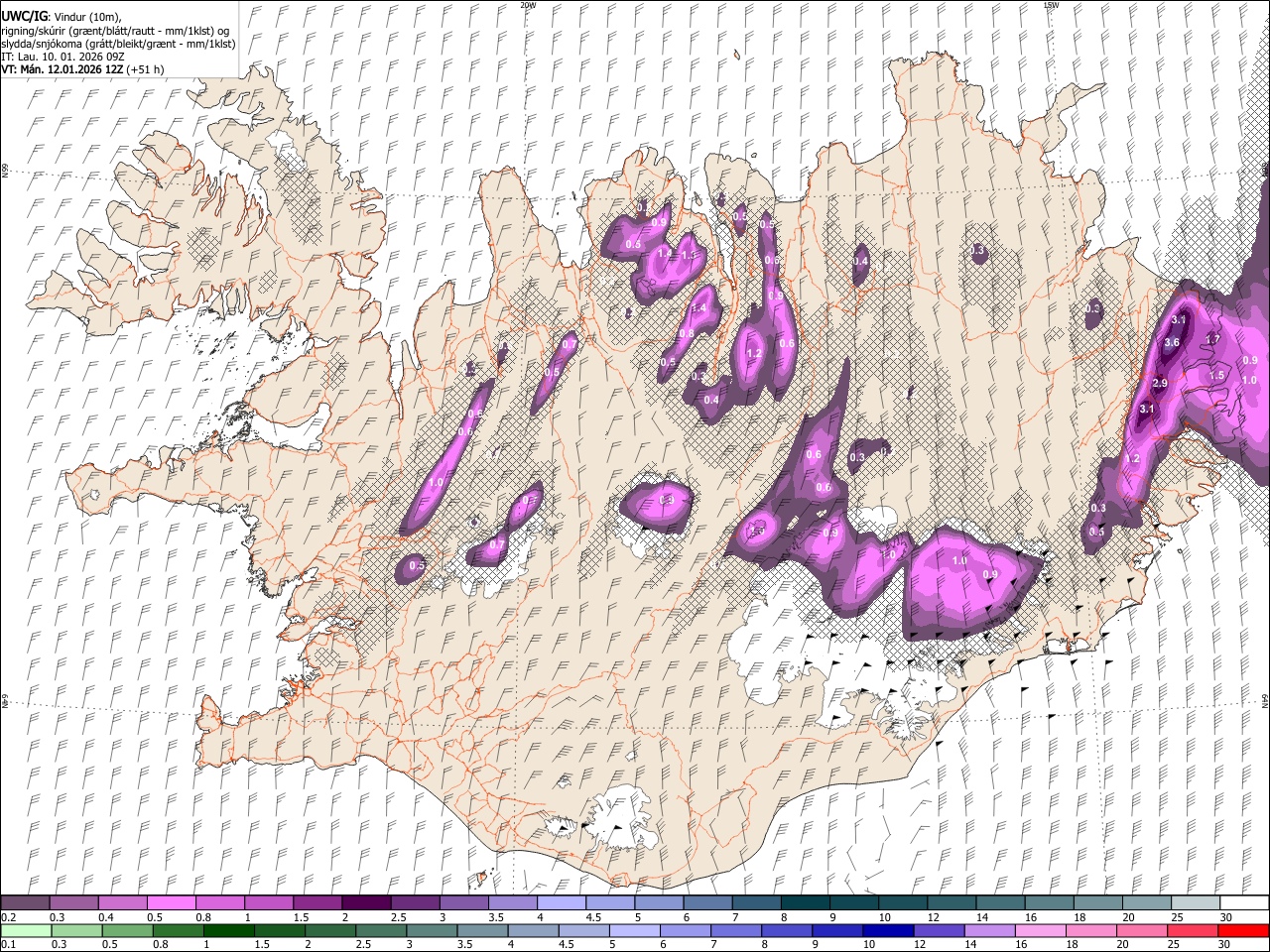Pick red rain swatch between 25 and 30
Viewport: 1270px width, 952px height.
coord(1193,931)
